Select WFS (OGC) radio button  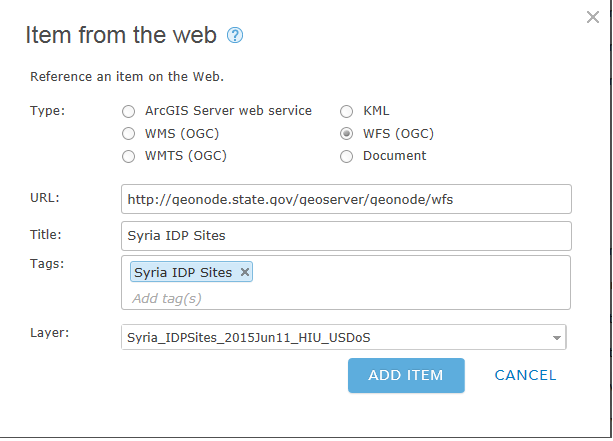pos(346,134)
